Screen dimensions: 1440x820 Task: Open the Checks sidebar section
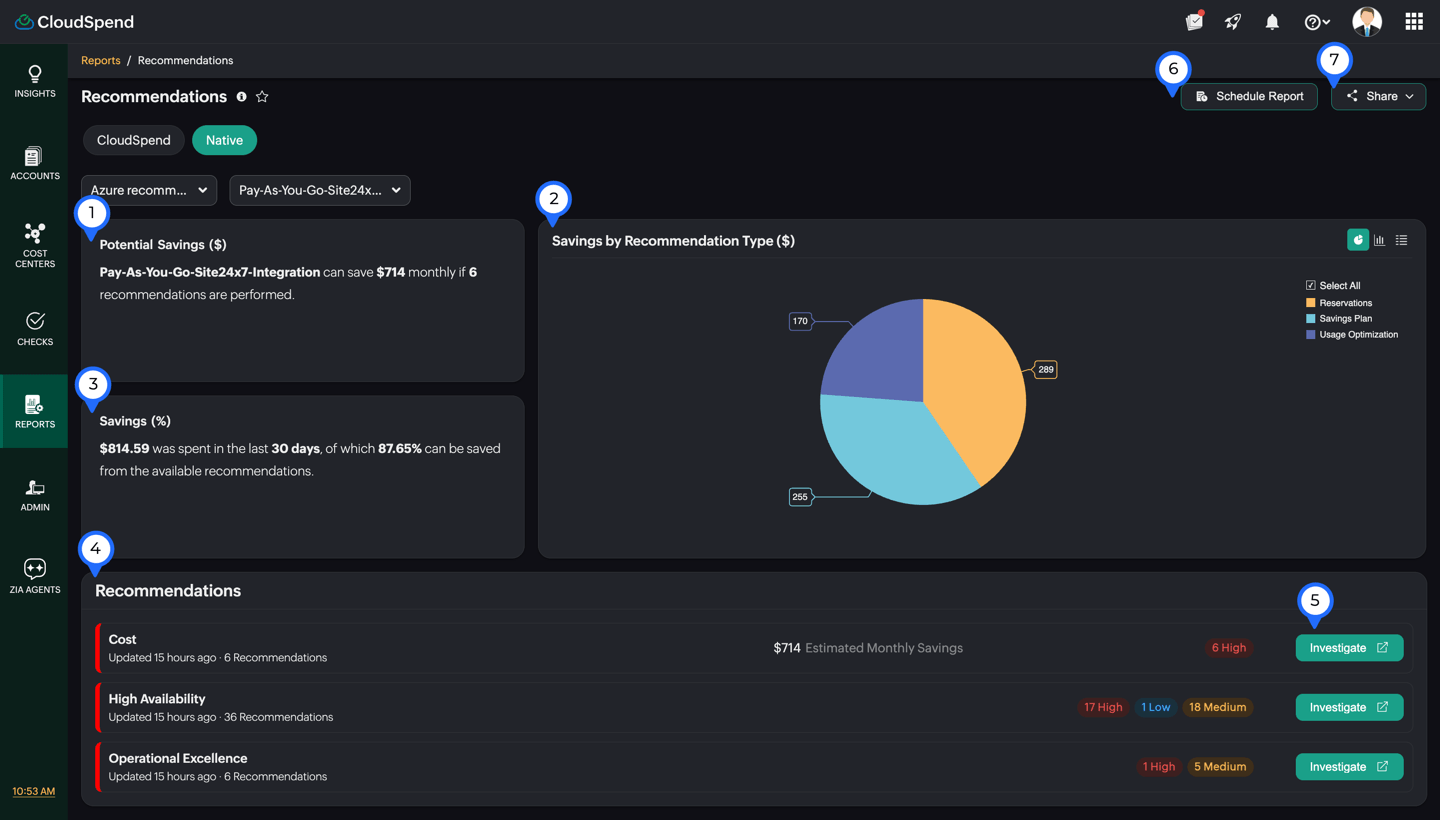click(34, 329)
